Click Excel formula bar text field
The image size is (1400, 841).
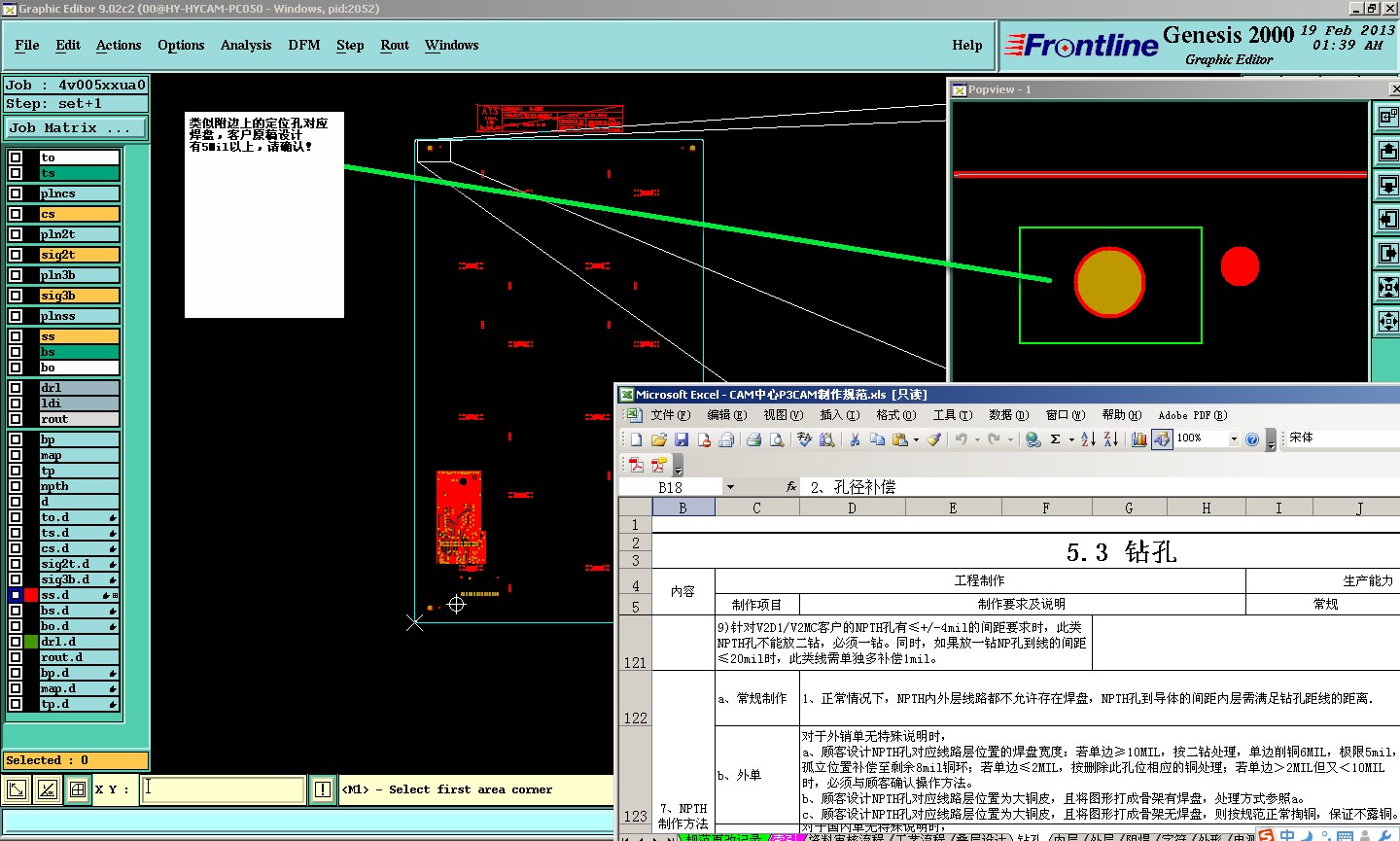[x=1102, y=487]
